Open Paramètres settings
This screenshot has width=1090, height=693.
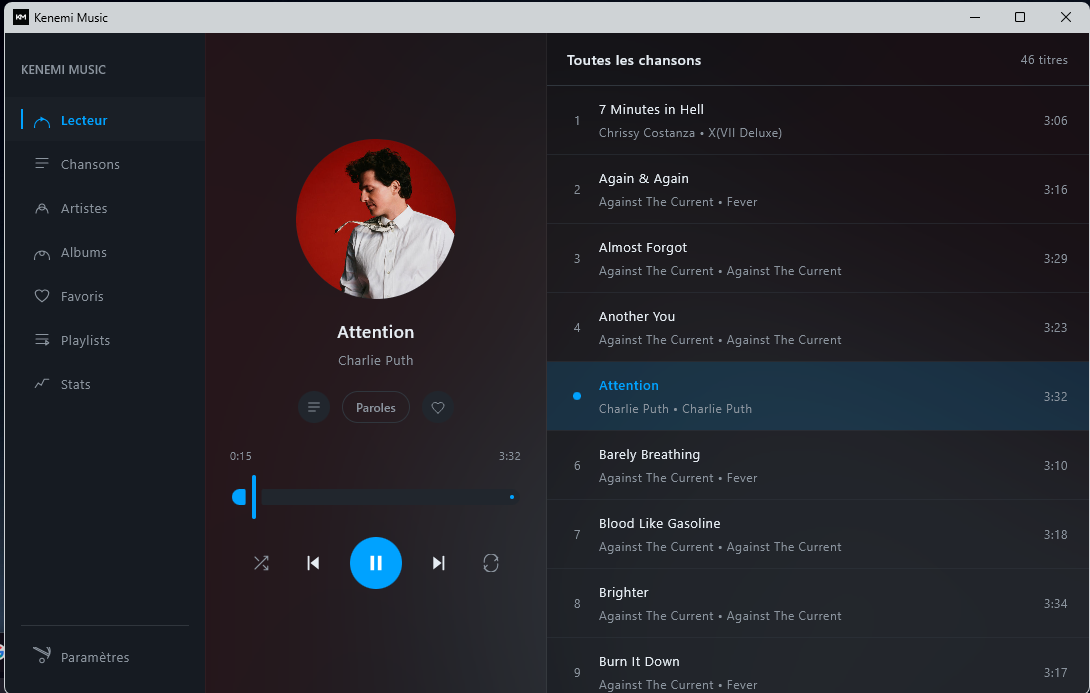click(95, 657)
